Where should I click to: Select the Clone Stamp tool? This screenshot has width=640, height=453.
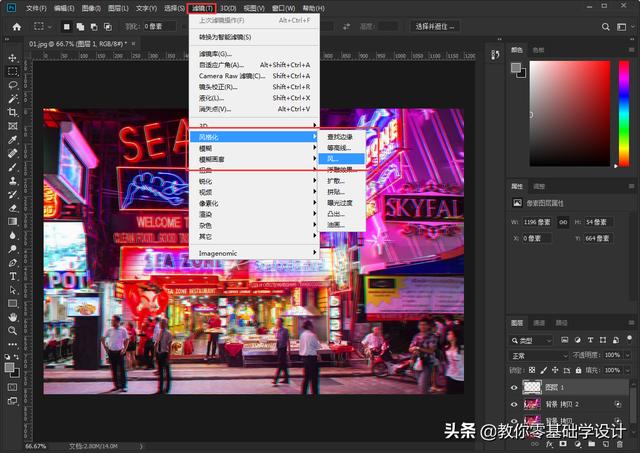coord(13,180)
